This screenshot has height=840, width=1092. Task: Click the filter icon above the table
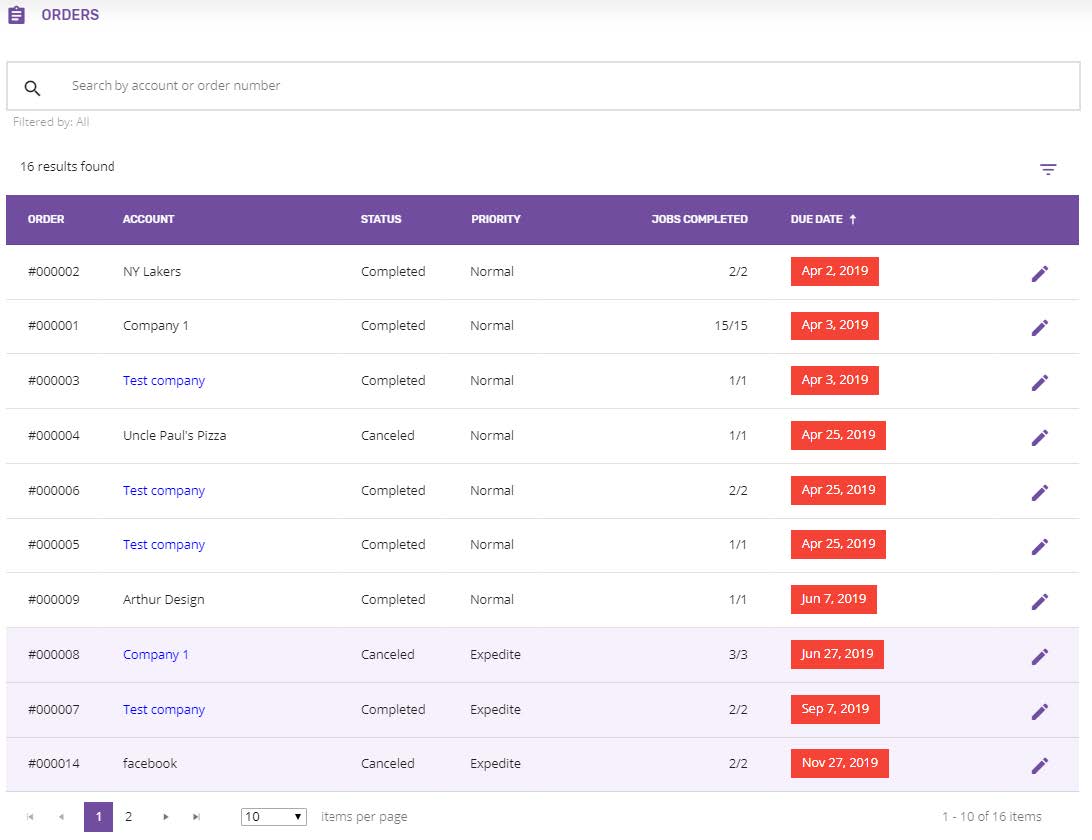click(1047, 170)
